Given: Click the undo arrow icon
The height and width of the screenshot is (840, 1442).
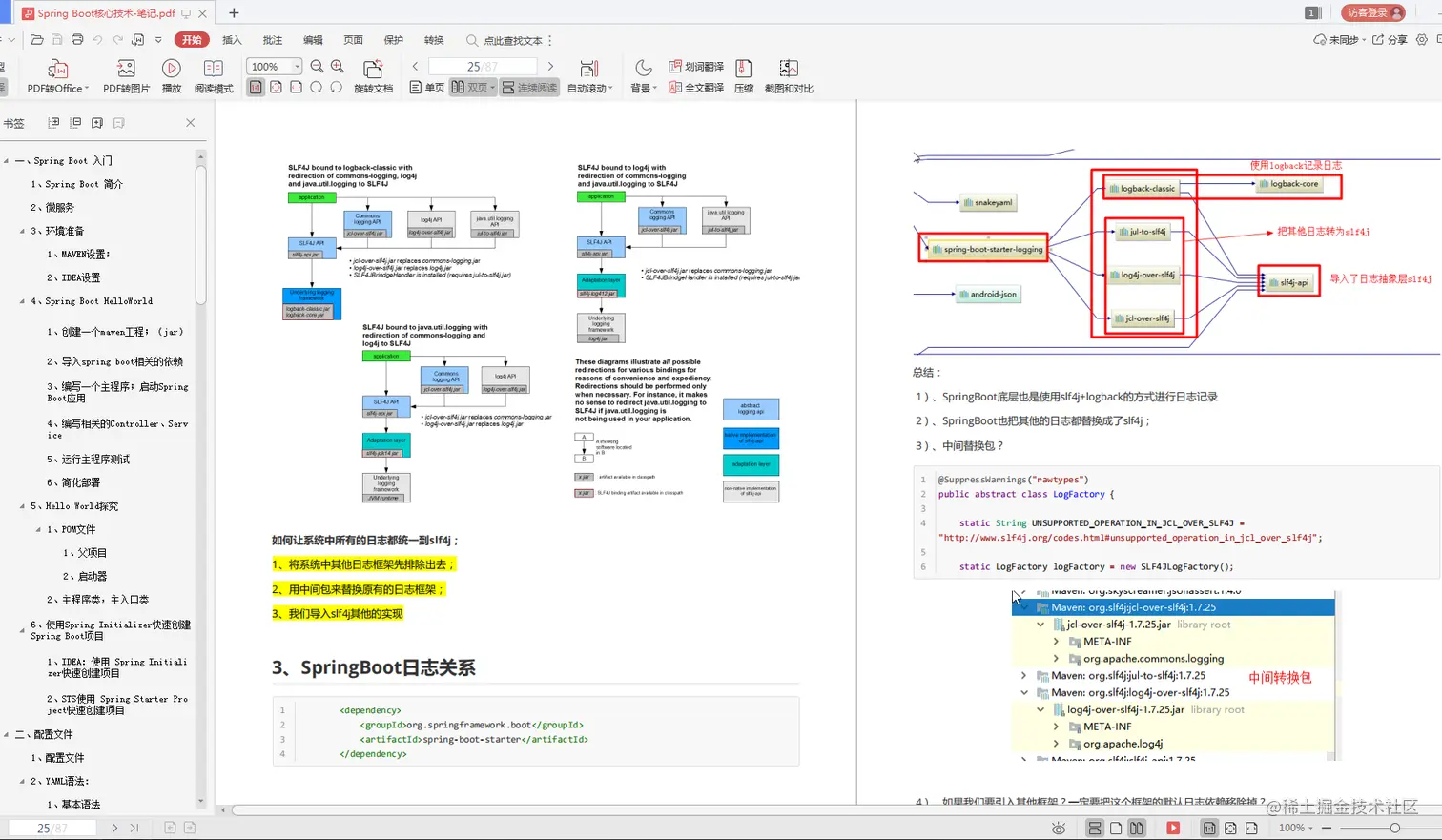Looking at the screenshot, I should [x=97, y=40].
